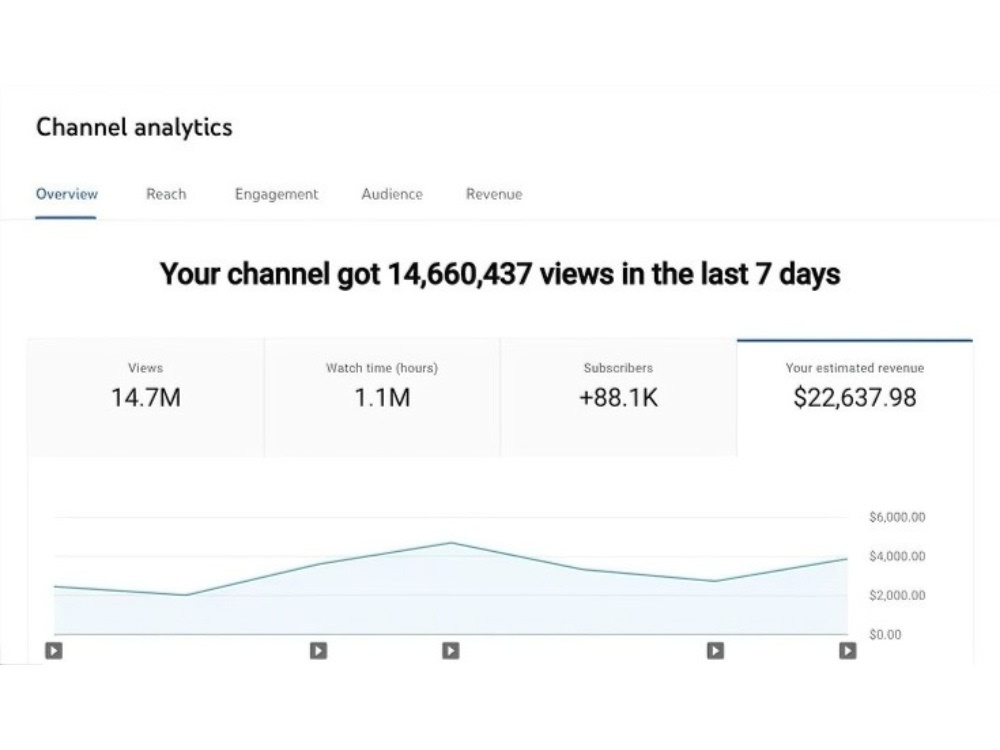Select the Watch time (hours) card
The height and width of the screenshot is (750, 1000).
pyautogui.click(x=382, y=398)
